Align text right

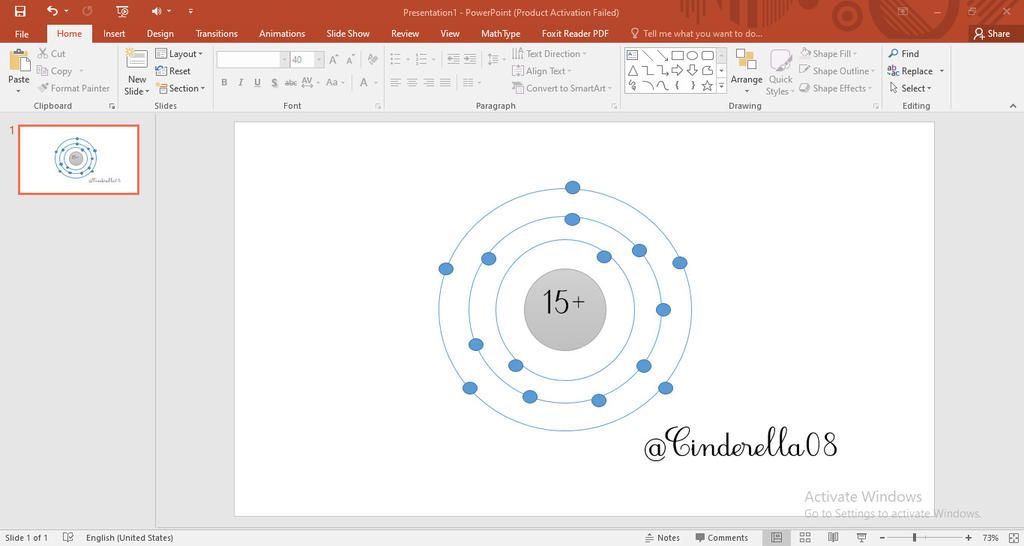pos(428,82)
